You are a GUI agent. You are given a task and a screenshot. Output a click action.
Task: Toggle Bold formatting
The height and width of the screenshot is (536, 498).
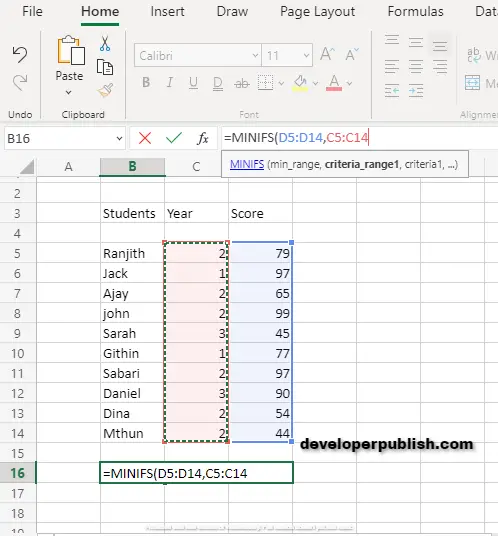(146, 82)
